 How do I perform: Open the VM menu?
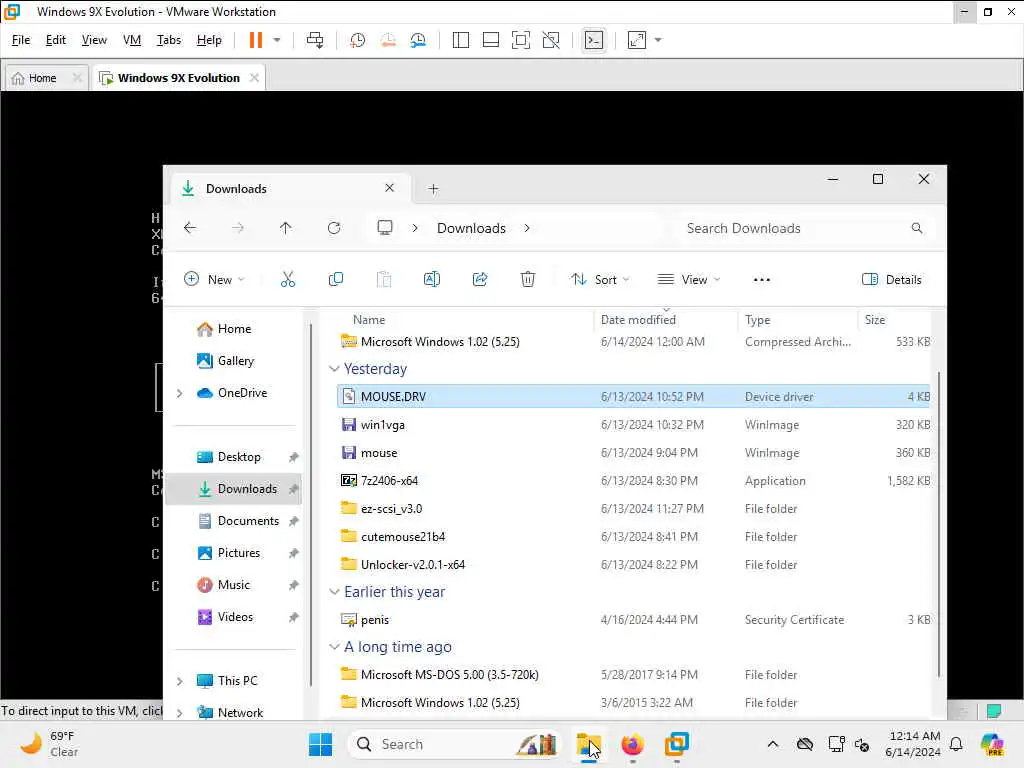(x=132, y=40)
